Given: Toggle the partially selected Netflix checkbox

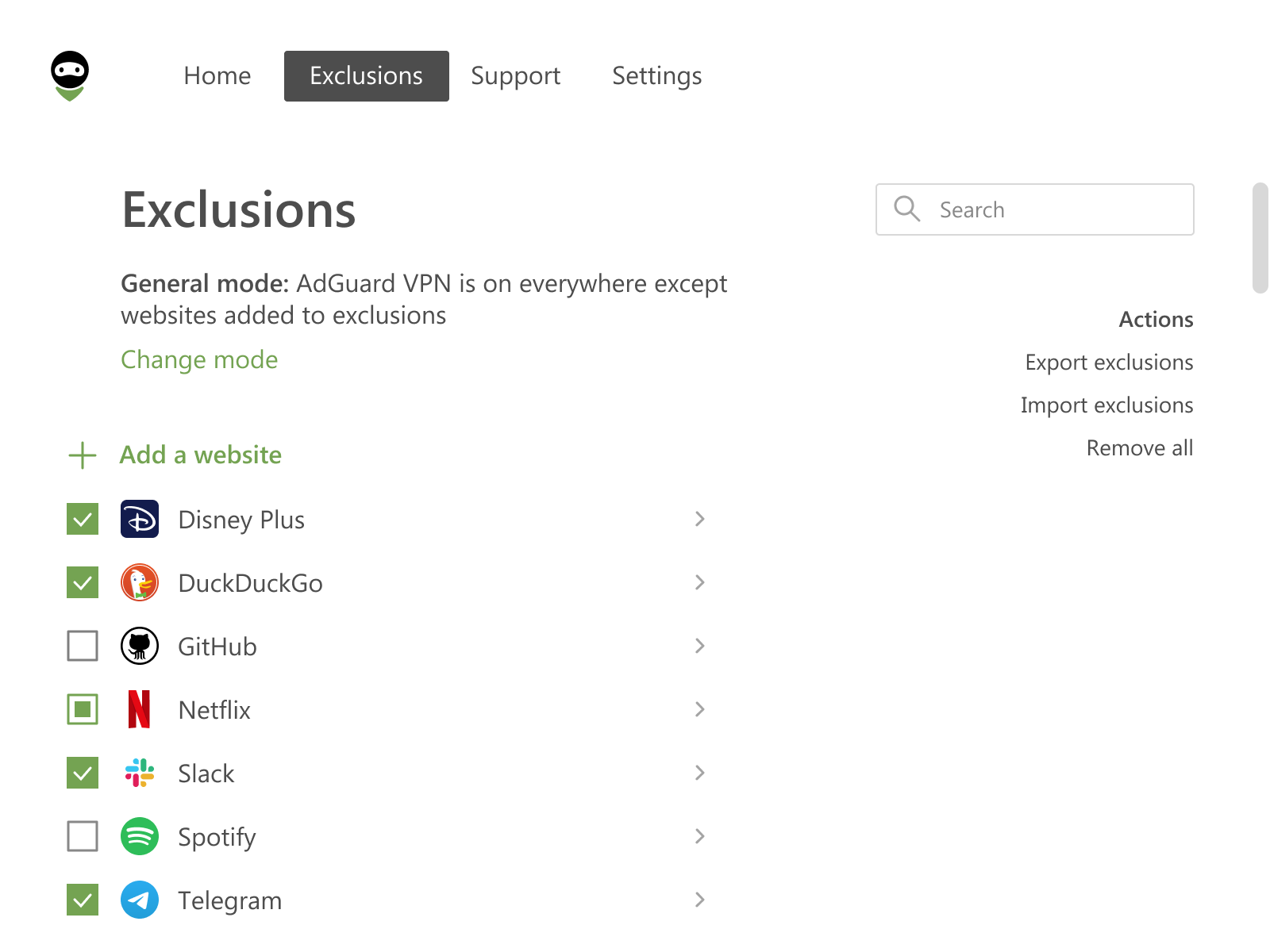Looking at the screenshot, I should pyautogui.click(x=83, y=710).
